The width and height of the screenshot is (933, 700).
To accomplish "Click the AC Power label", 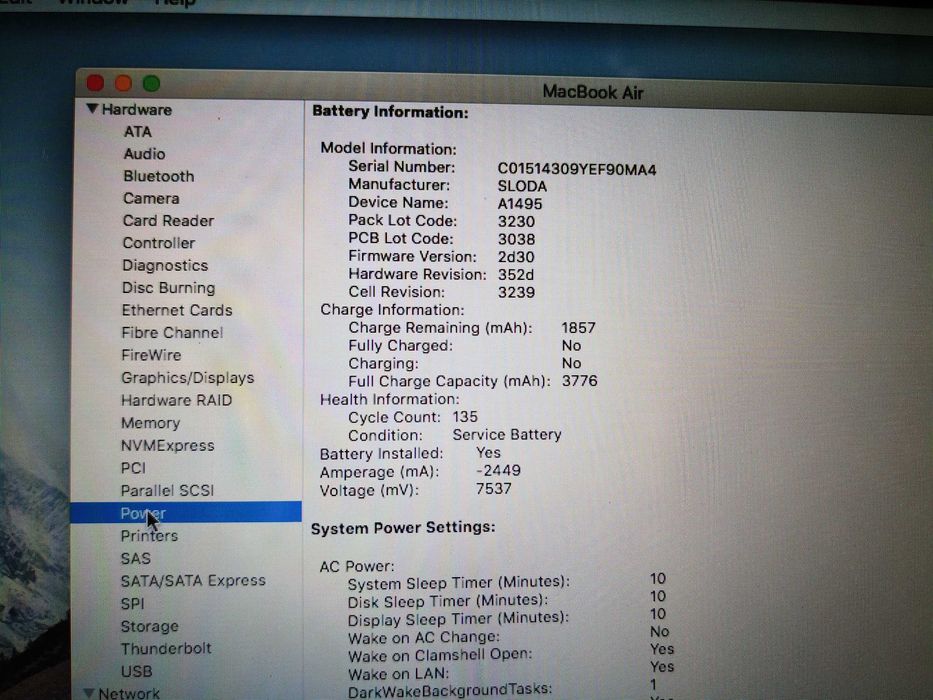I will pyautogui.click(x=357, y=566).
